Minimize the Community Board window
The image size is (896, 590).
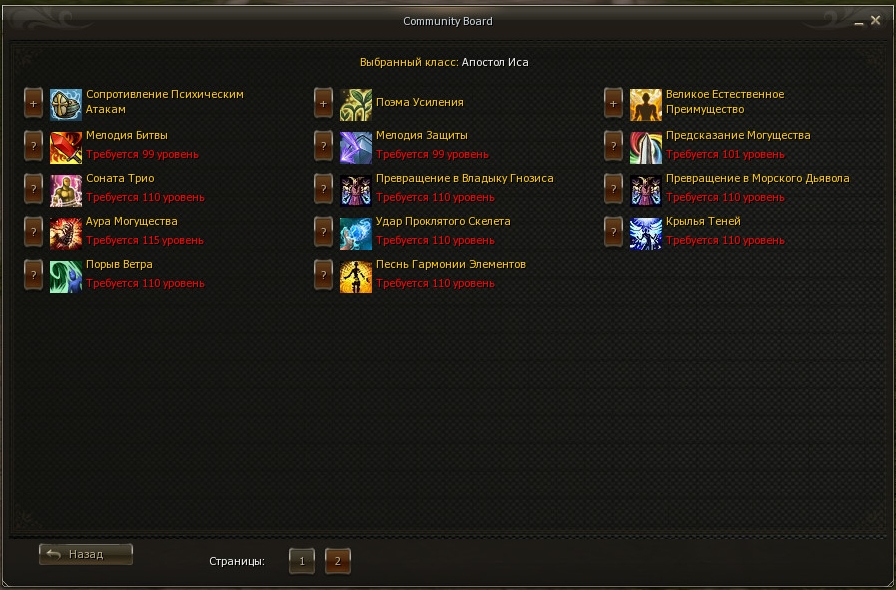[x=858, y=22]
